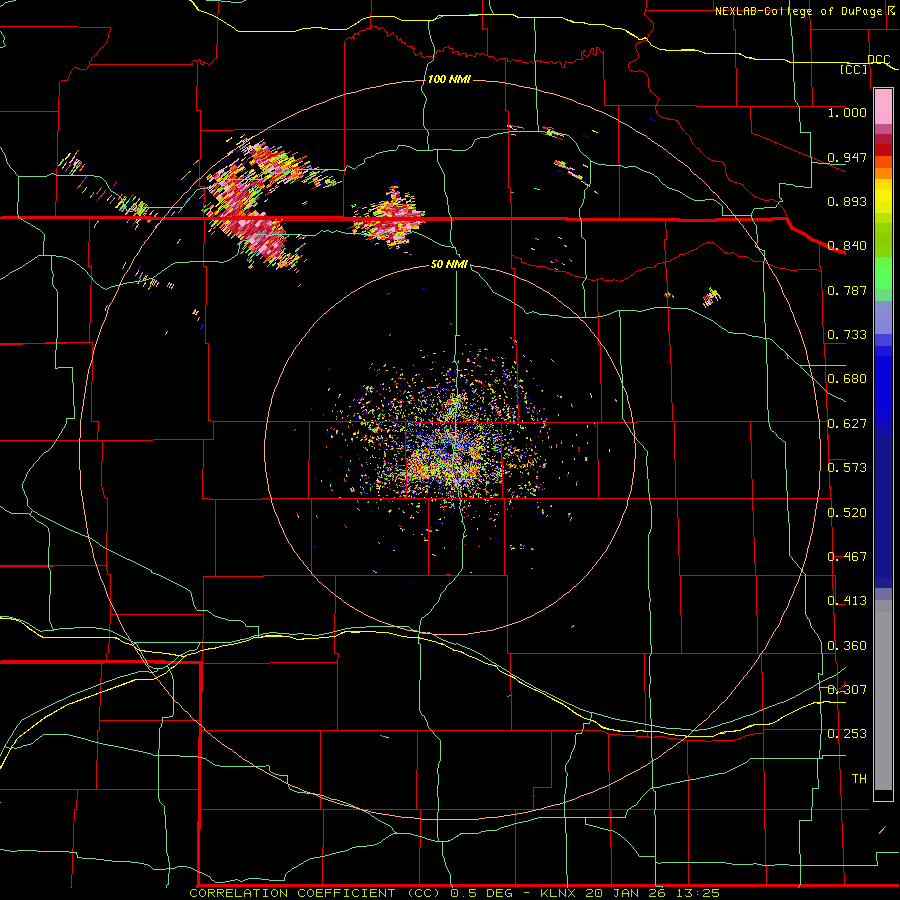
Task: Click the 0.627 scale value
Action: click(847, 424)
